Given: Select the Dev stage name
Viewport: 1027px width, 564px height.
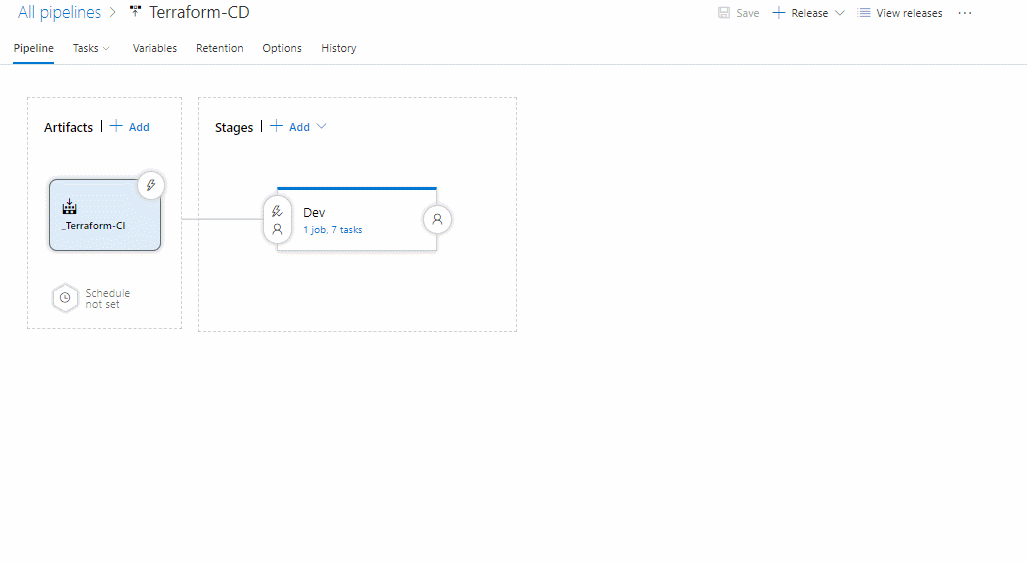Looking at the screenshot, I should click(314, 212).
